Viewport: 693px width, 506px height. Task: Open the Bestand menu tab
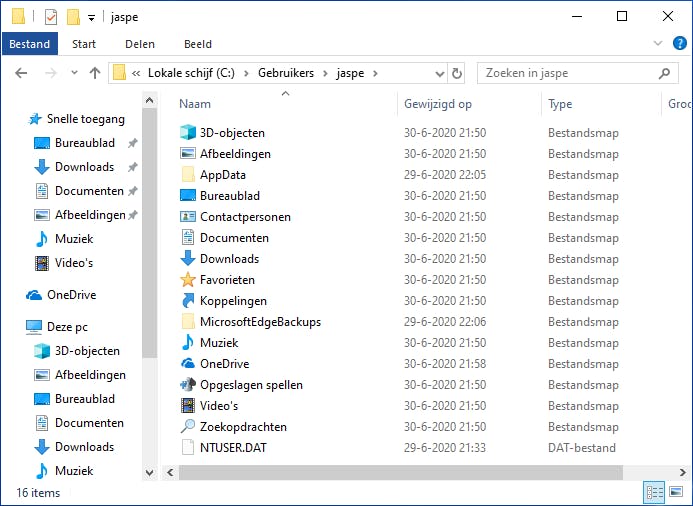[x=30, y=44]
